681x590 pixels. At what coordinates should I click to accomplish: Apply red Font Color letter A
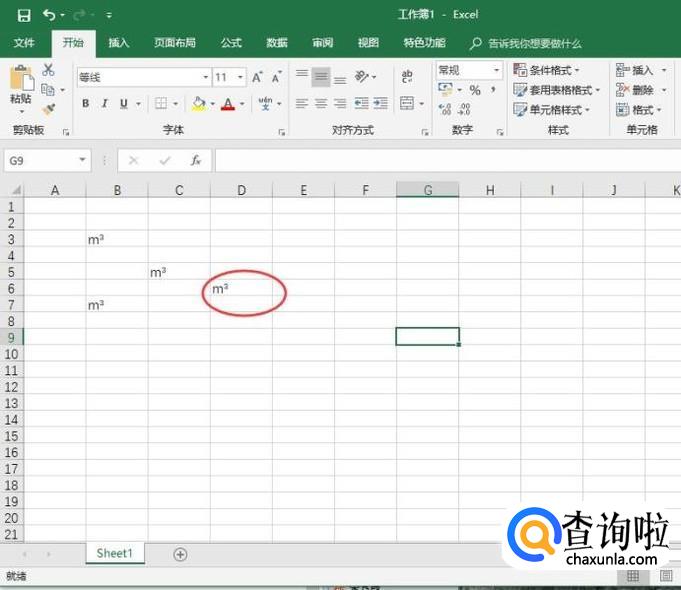pyautogui.click(x=228, y=103)
